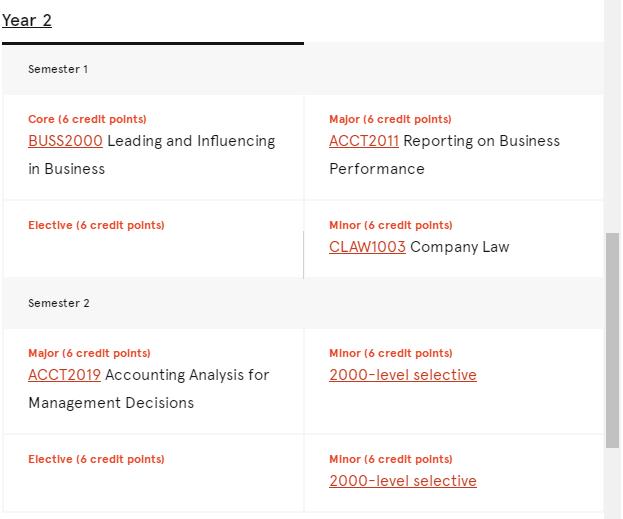Open the ACCT2011 unit link
The width and height of the screenshot is (623, 519).
[x=364, y=141]
